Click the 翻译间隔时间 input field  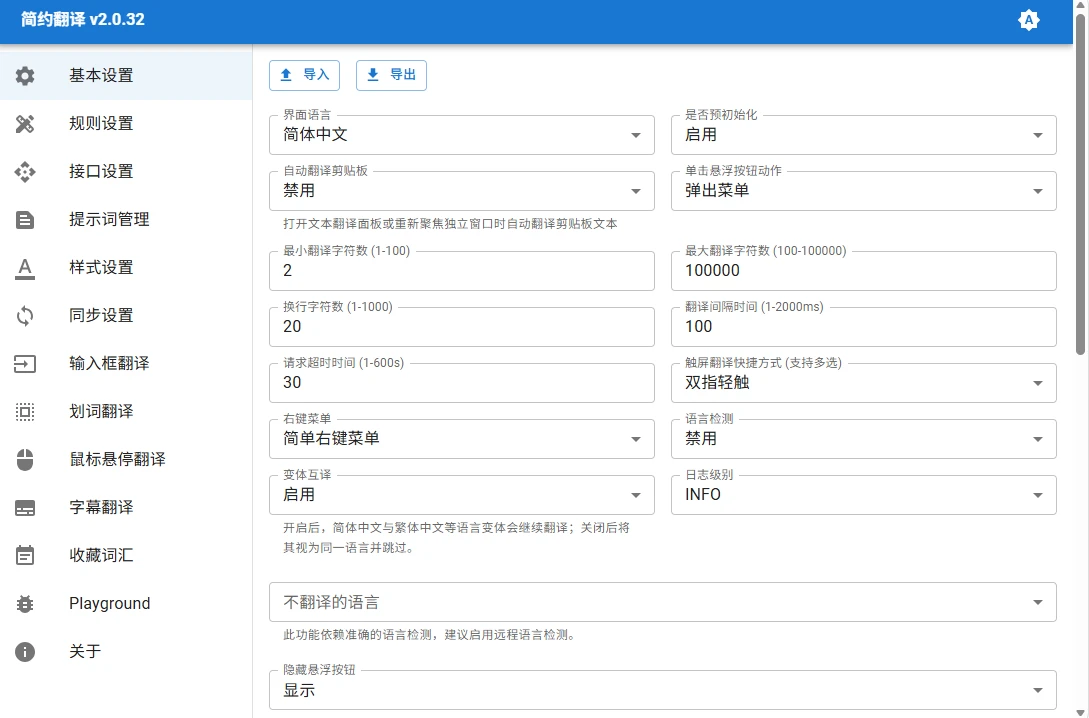pyautogui.click(x=863, y=327)
